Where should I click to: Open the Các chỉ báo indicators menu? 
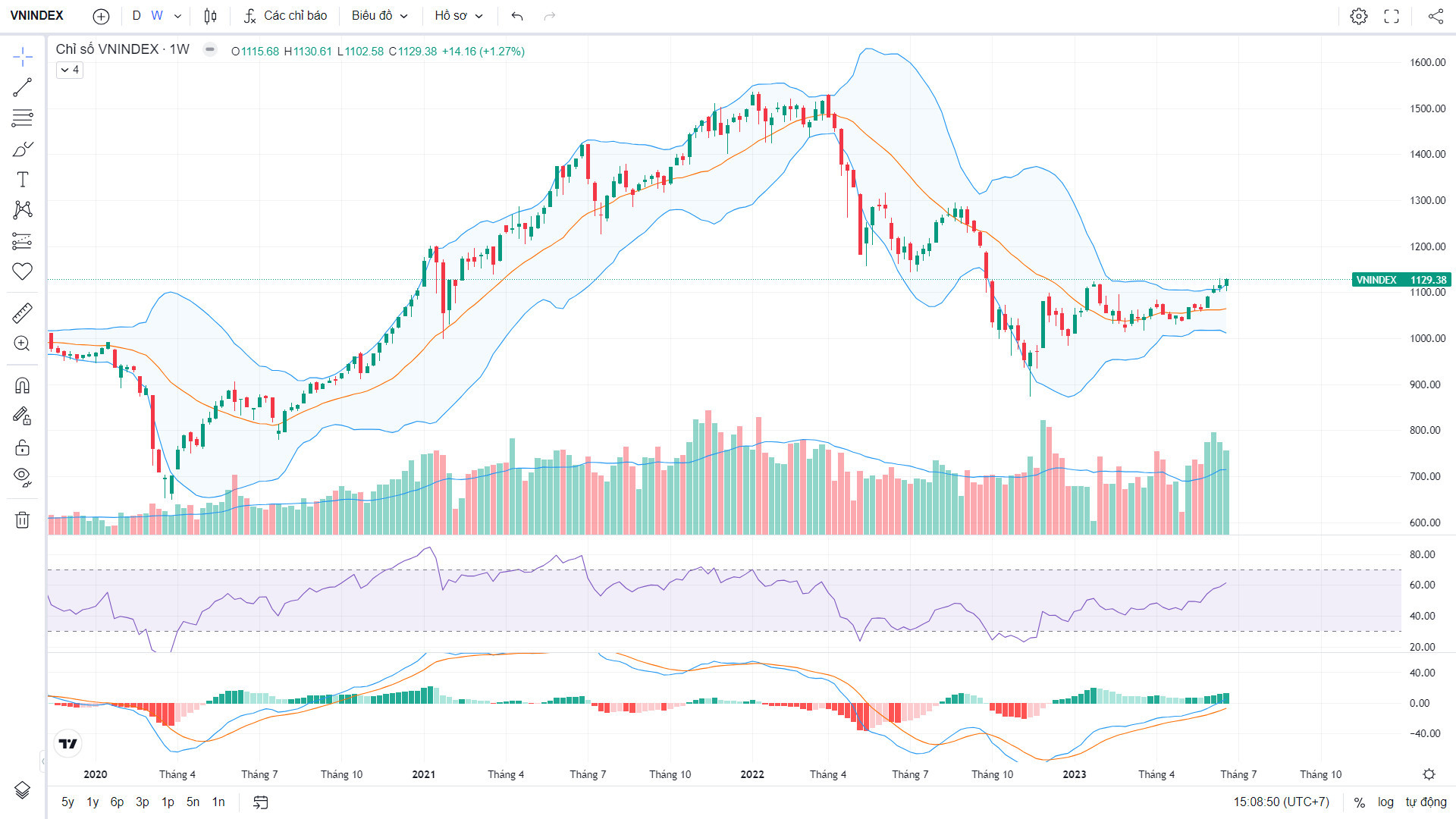(x=286, y=16)
